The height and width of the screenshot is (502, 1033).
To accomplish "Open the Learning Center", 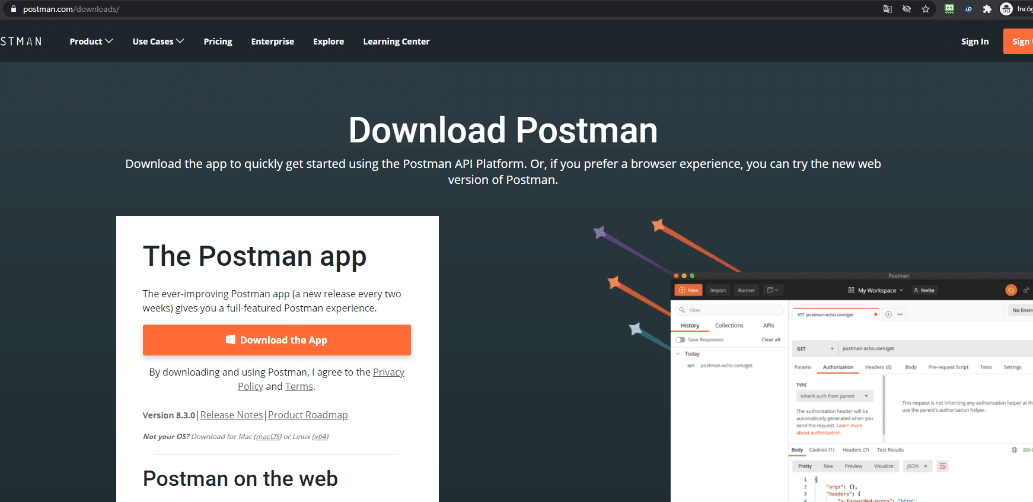I will coord(396,42).
